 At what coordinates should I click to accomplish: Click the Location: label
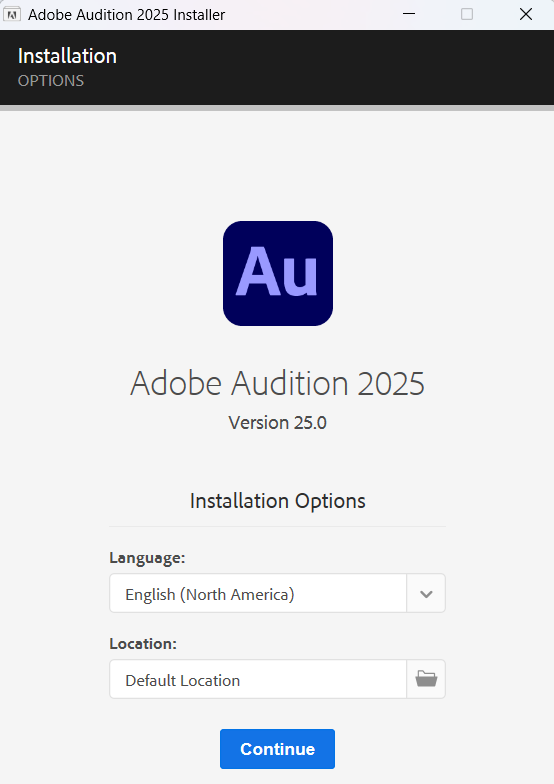point(143,644)
